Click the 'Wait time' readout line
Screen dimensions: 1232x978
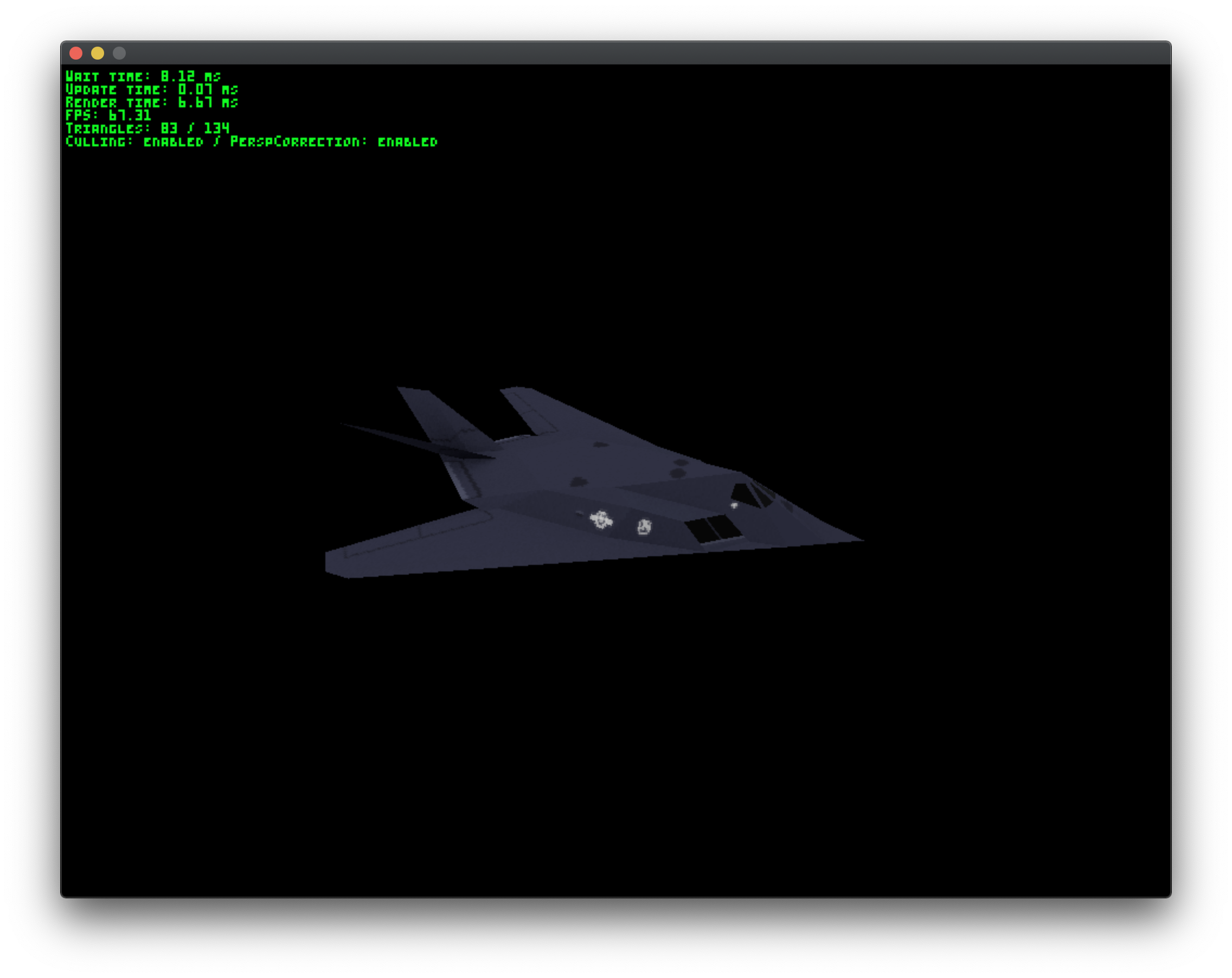point(143,76)
